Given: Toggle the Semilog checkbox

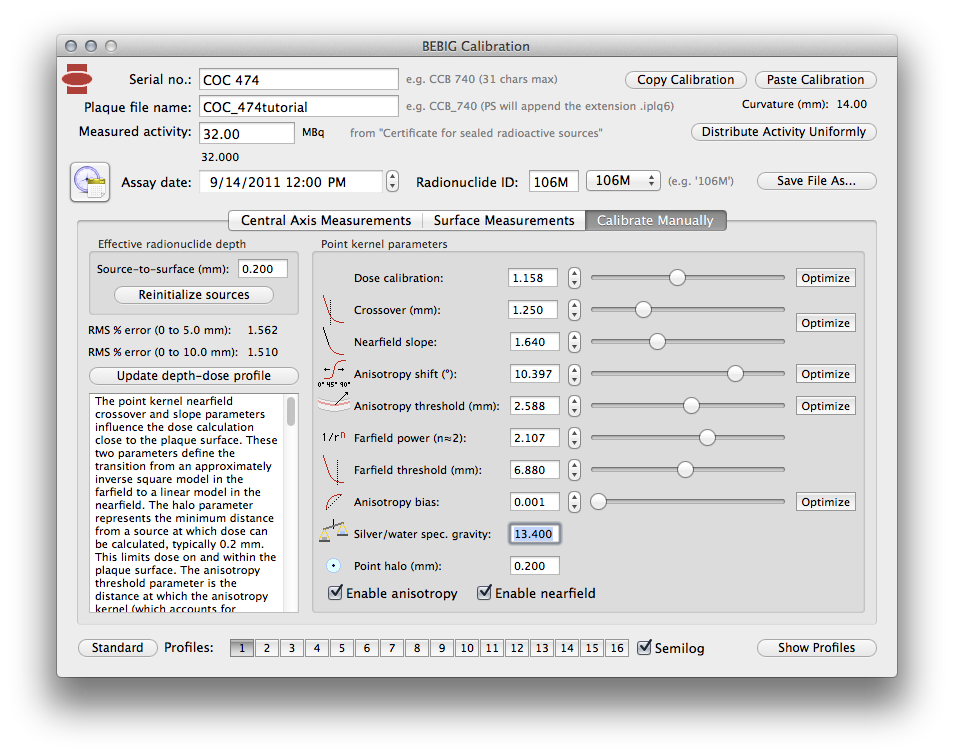Looking at the screenshot, I should 645,647.
